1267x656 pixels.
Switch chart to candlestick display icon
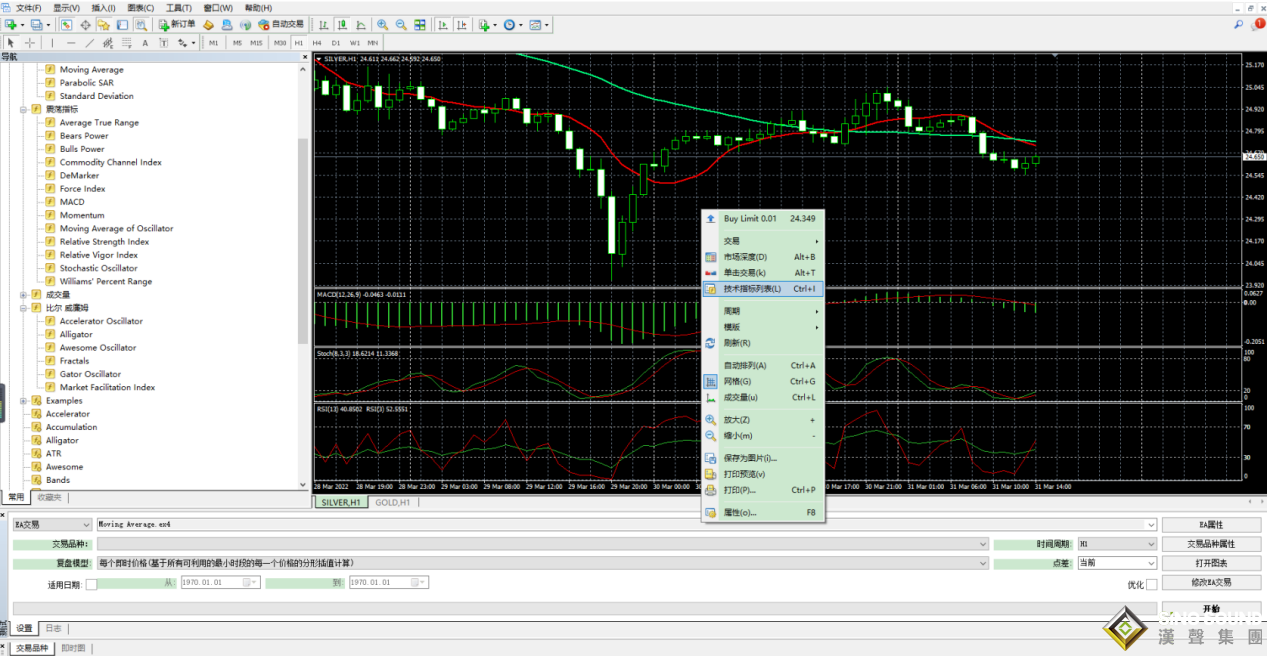[343, 24]
